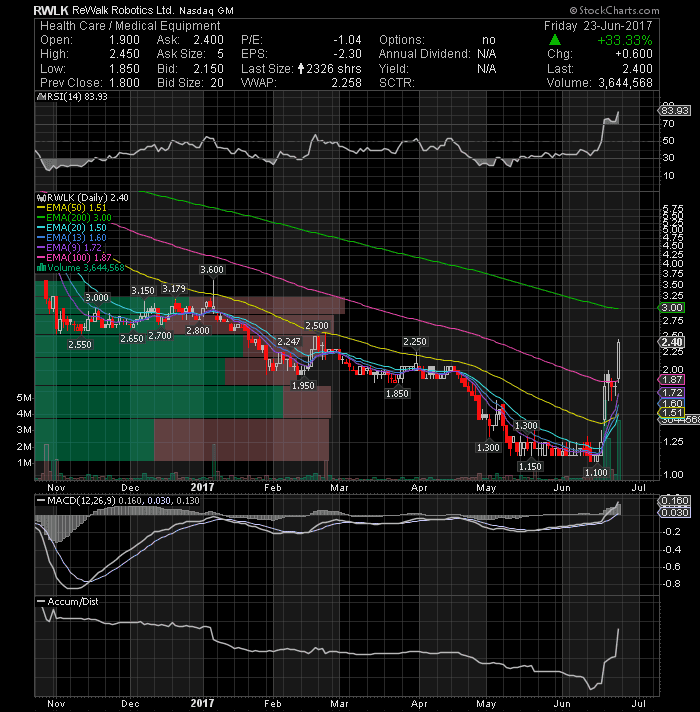
Task: Click the 3.00 EMA200 axis tag
Action: (671, 308)
